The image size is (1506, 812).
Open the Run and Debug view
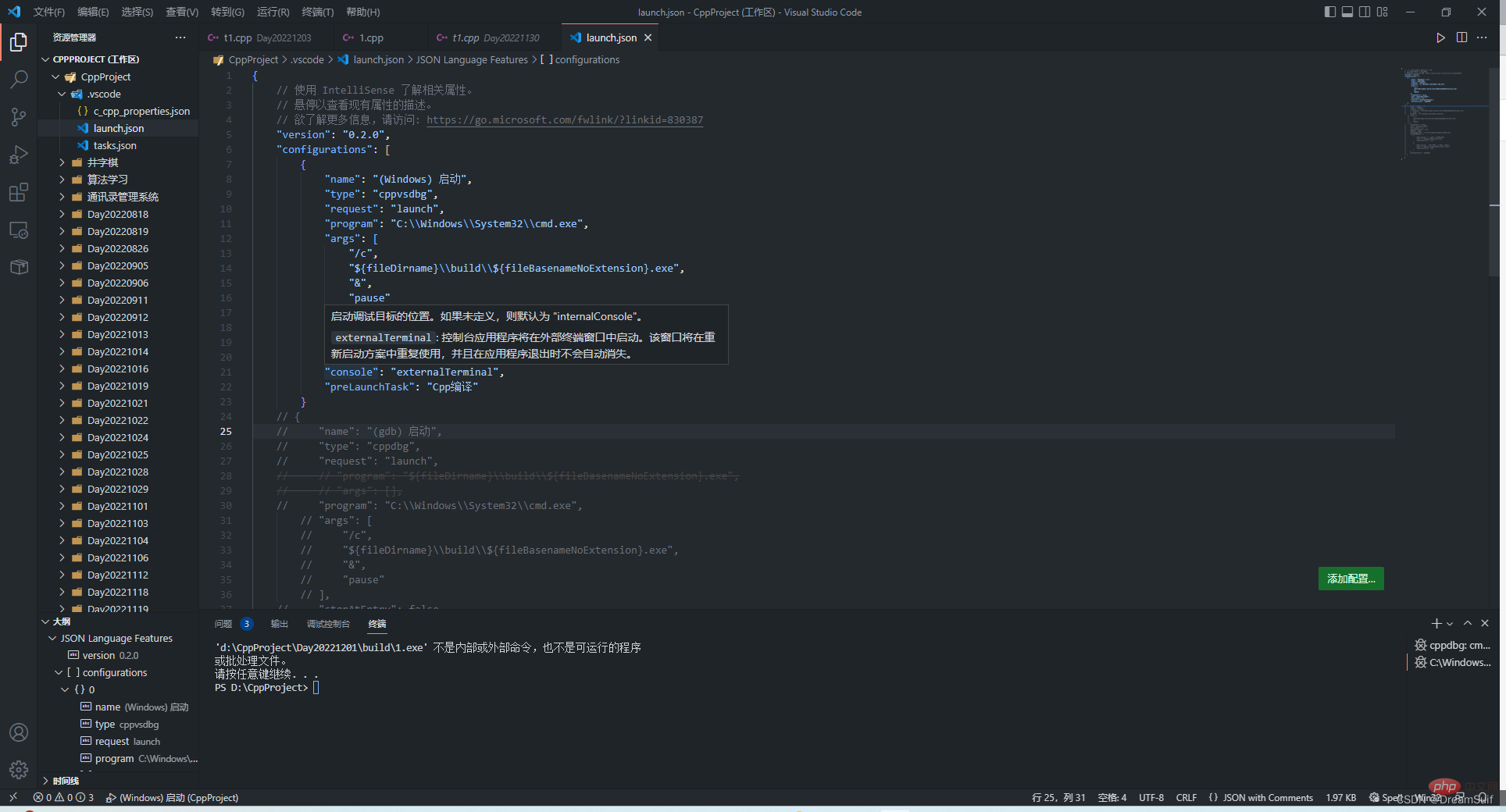(x=19, y=154)
